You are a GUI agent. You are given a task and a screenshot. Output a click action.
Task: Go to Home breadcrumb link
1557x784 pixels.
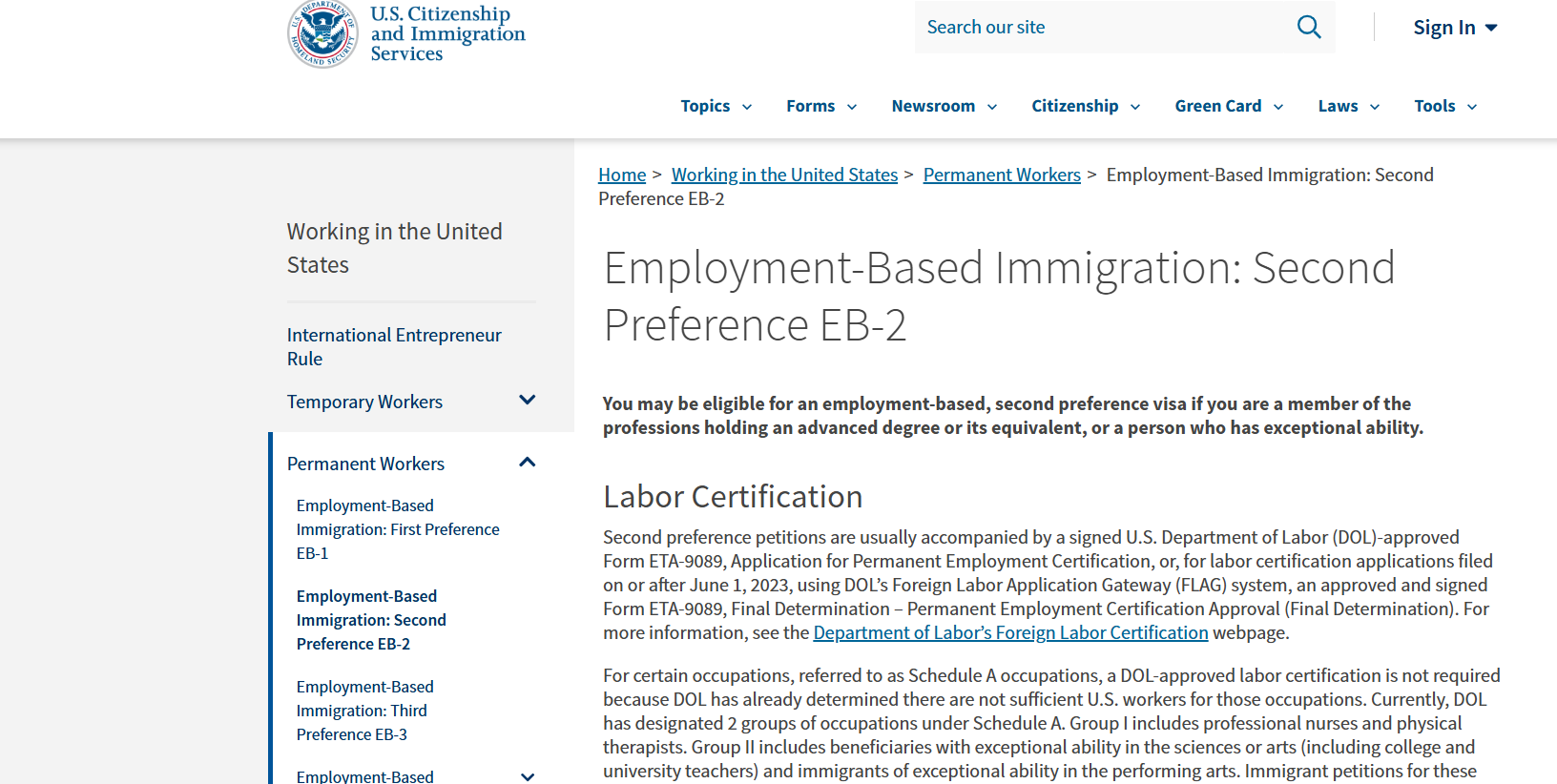tap(622, 175)
